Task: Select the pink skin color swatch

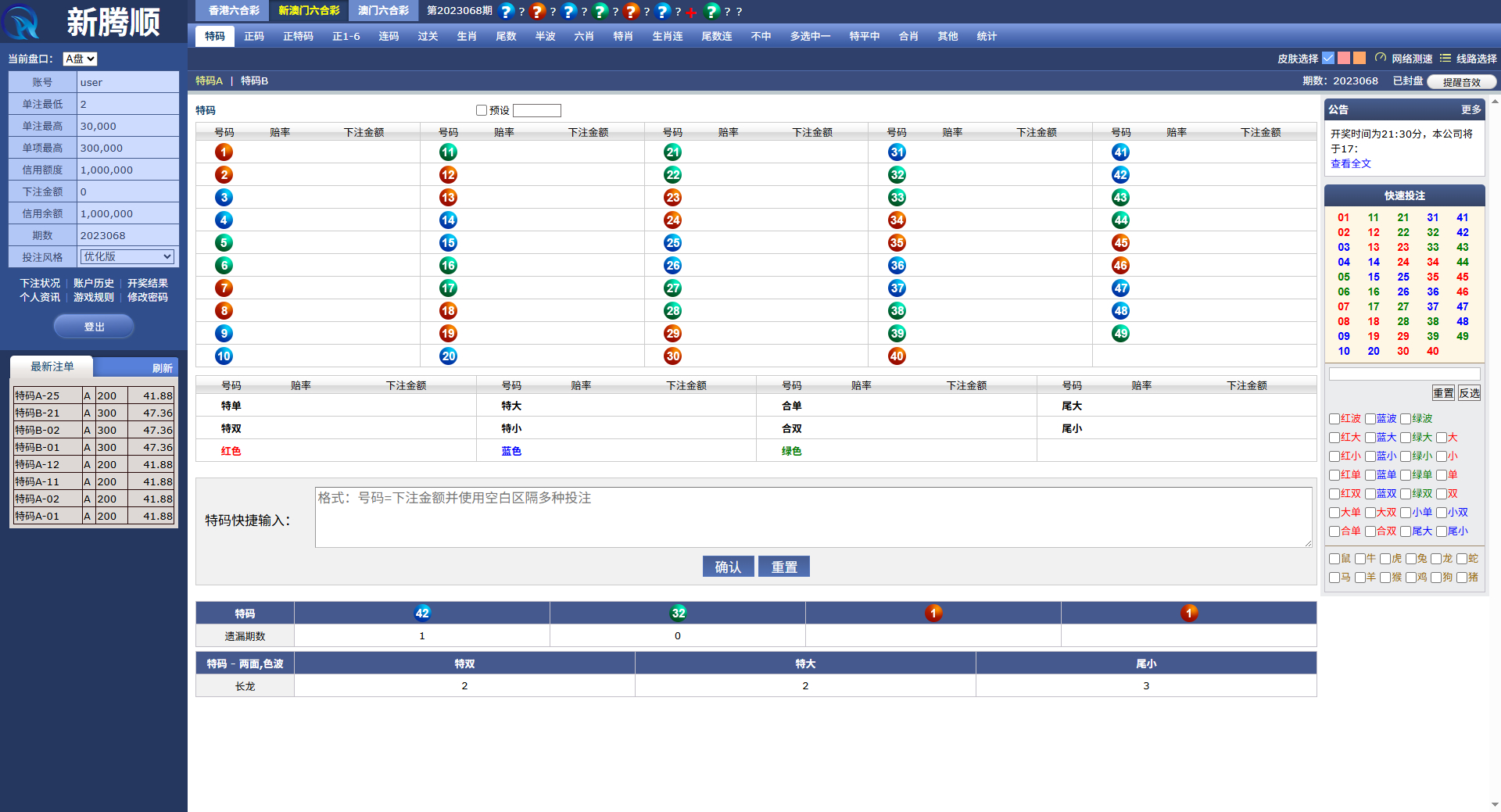Action: pos(1344,58)
